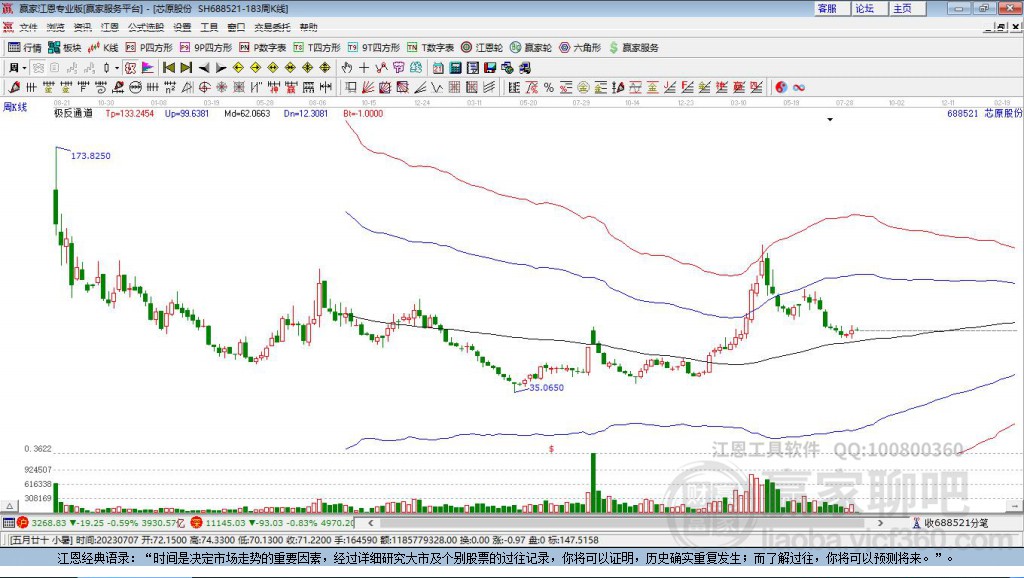Launch the 江恩轮 Gann wheel
Screen dimensions: 1024x578
[482, 48]
